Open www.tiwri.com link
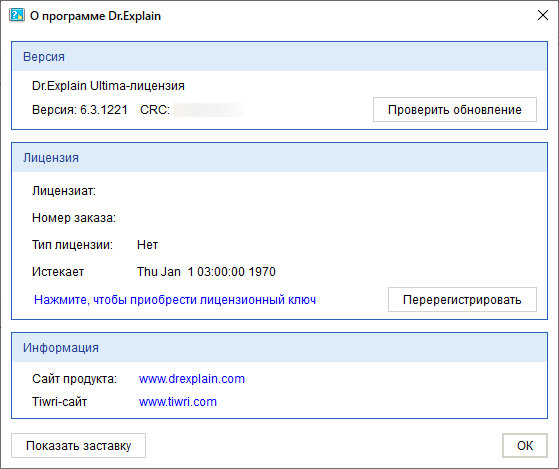Image resolution: width=559 pixels, height=469 pixels. coord(178,402)
